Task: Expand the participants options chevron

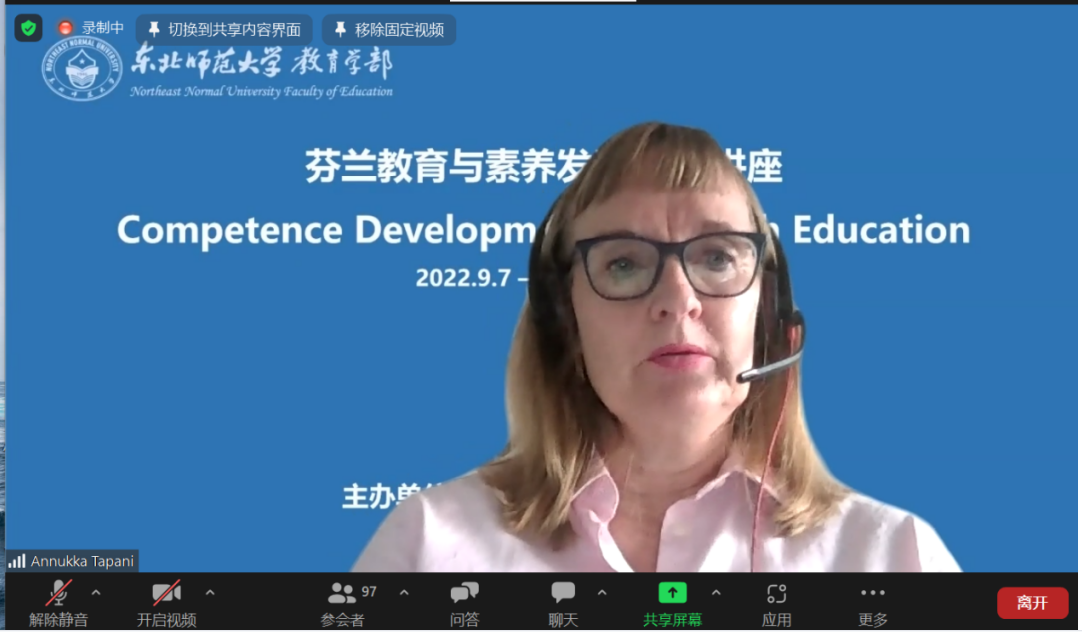Action: coord(404,593)
